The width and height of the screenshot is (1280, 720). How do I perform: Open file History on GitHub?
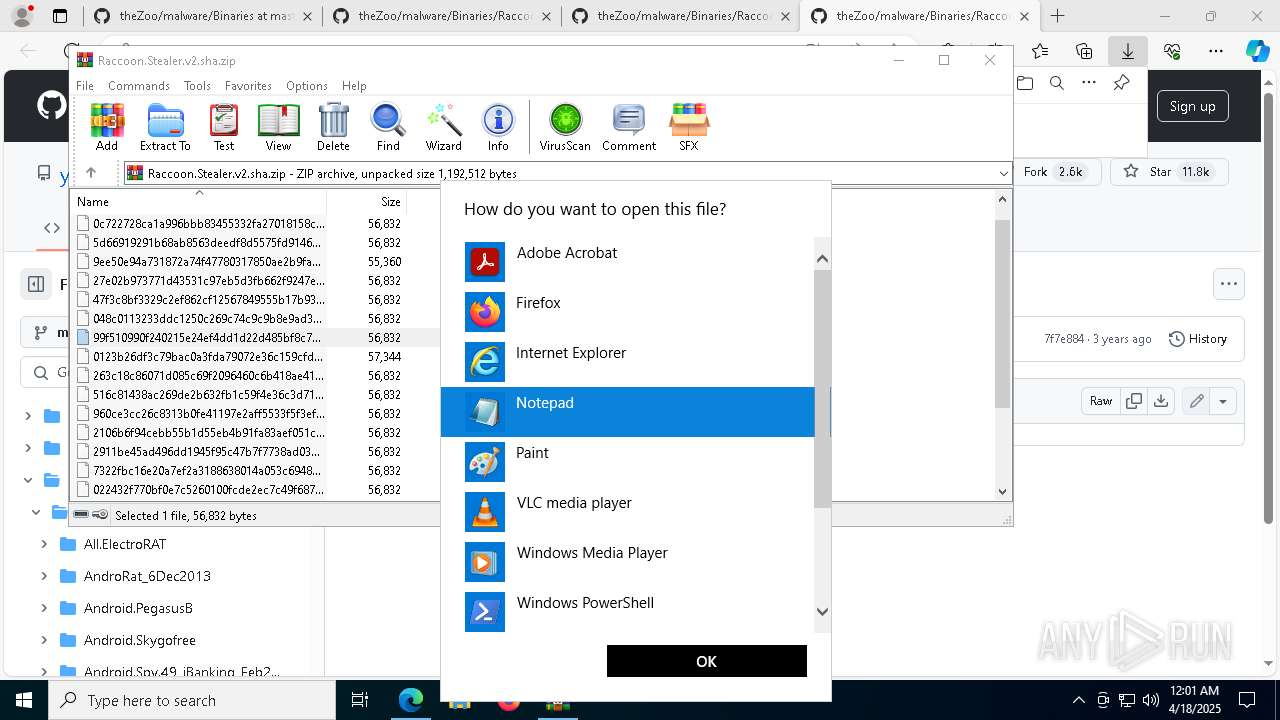coord(1197,339)
